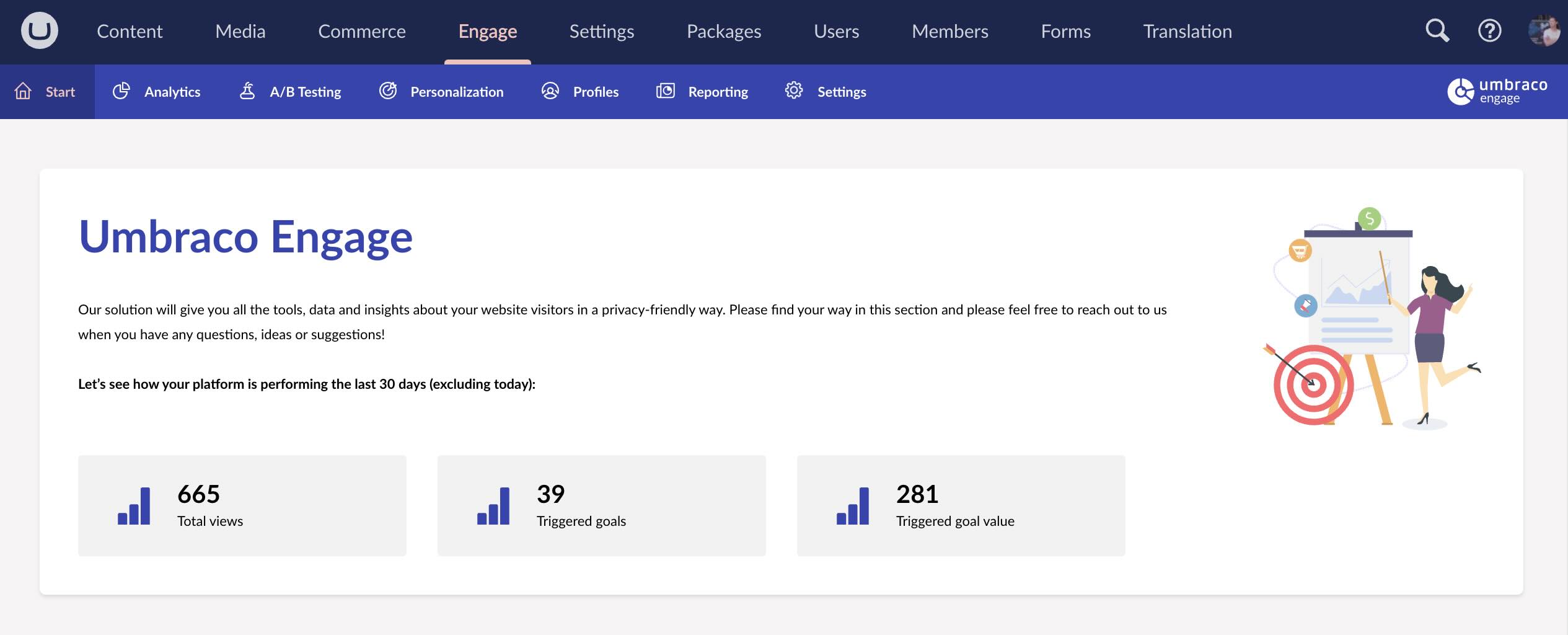Open search with the magnifier icon
This screenshot has height=635, width=1568.
(1437, 30)
